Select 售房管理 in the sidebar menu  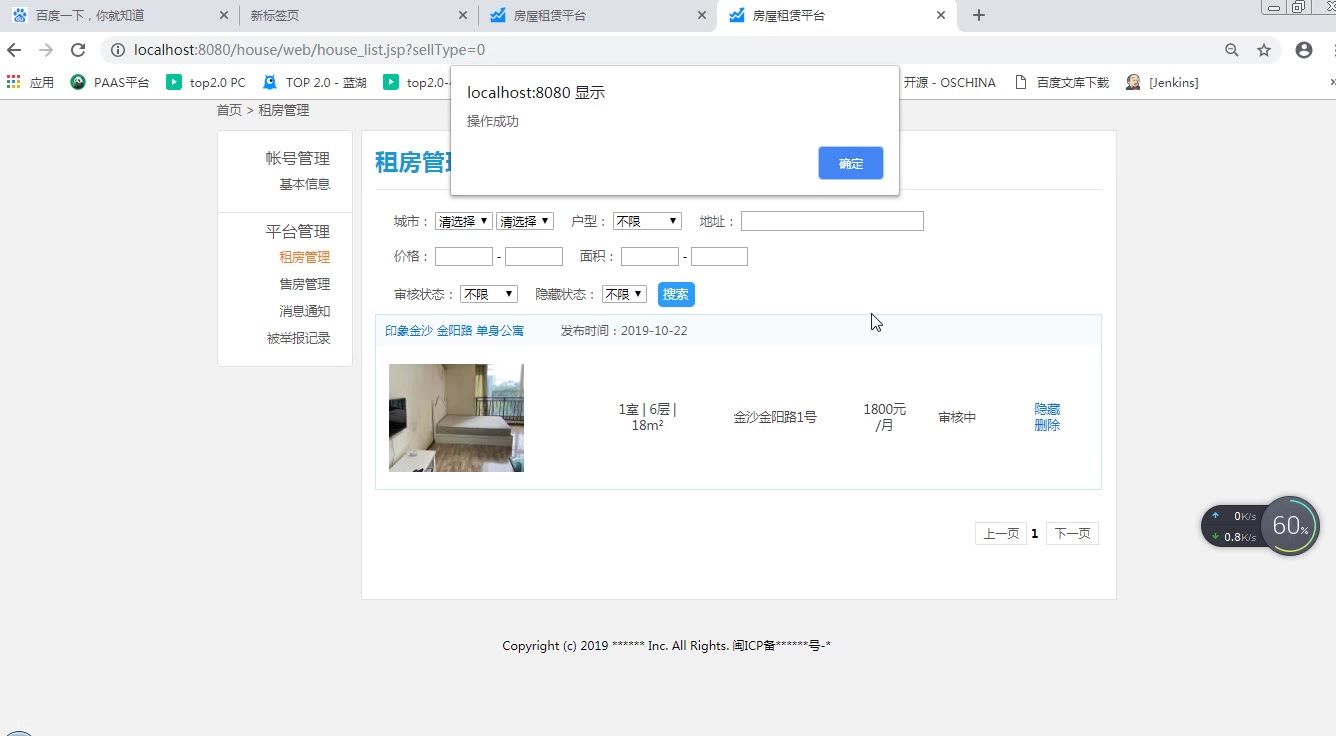point(304,284)
